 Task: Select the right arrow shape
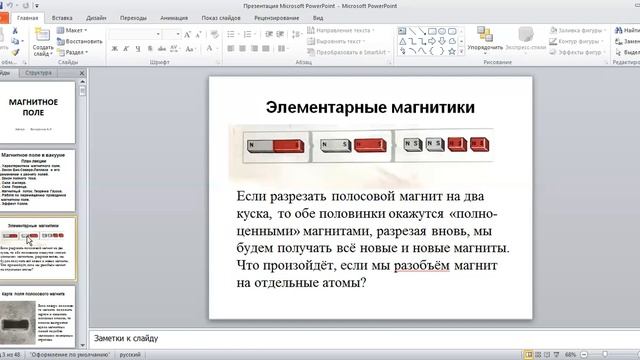pos(432,41)
